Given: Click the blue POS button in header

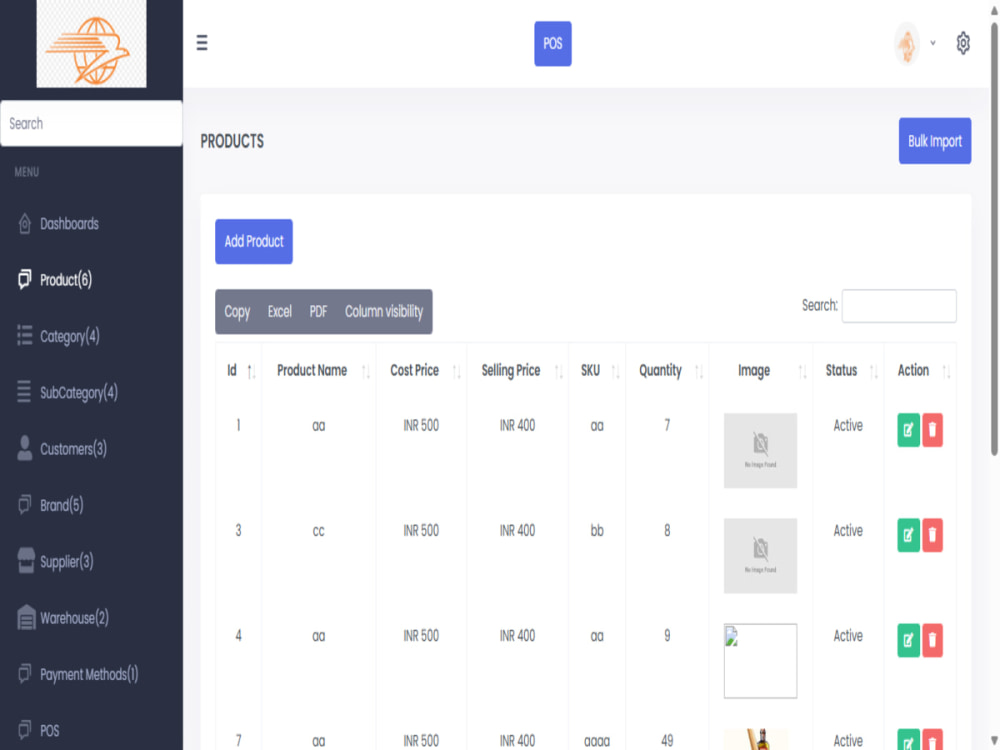Looking at the screenshot, I should coord(553,43).
